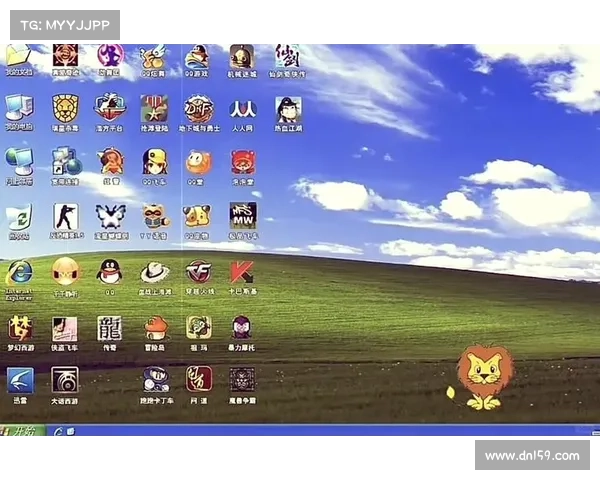Click the Start (开始) button
Screen dimensions: 600x480
pyautogui.click(x=20, y=430)
